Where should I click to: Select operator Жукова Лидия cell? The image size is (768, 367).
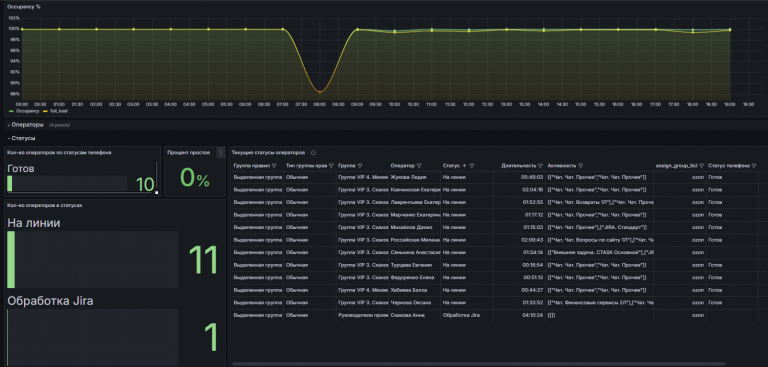(x=414, y=177)
